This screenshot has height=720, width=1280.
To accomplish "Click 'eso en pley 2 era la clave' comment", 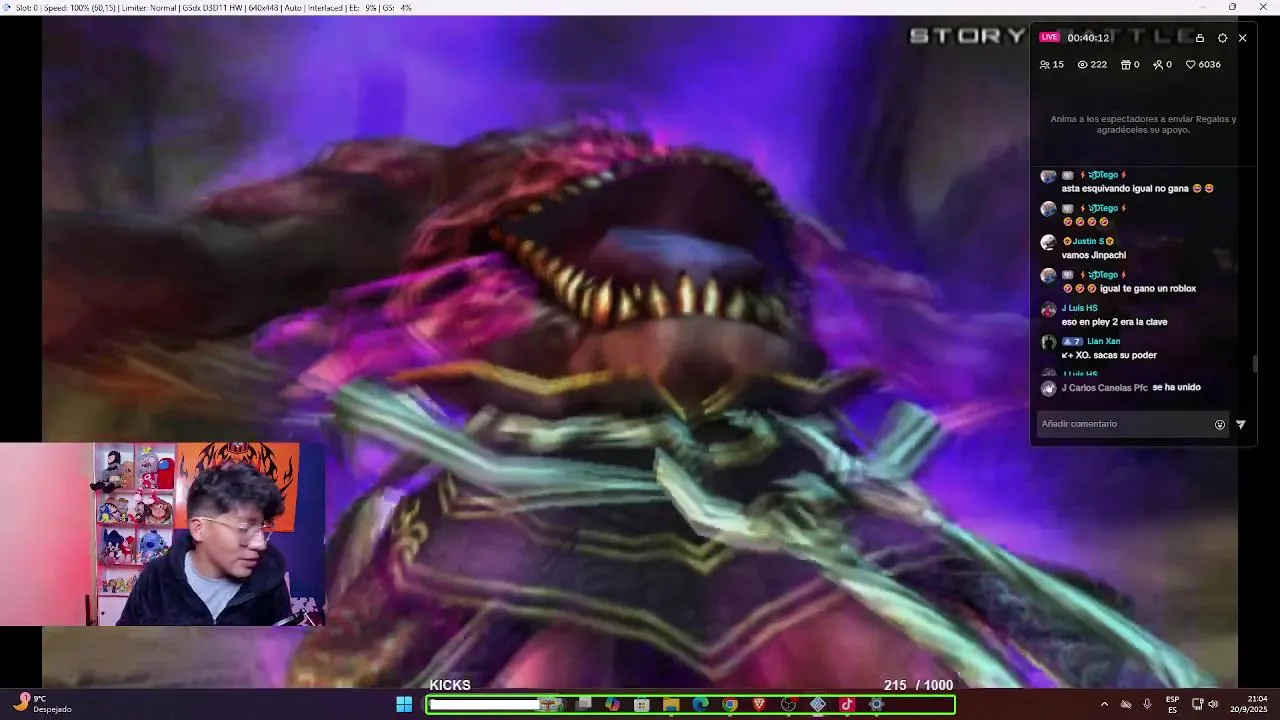I will coord(1114,322).
